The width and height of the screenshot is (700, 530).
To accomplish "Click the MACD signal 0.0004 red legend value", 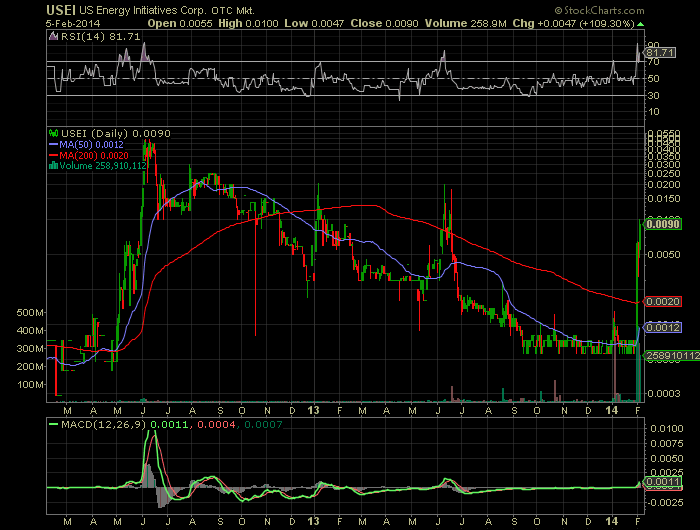I will click(216, 424).
